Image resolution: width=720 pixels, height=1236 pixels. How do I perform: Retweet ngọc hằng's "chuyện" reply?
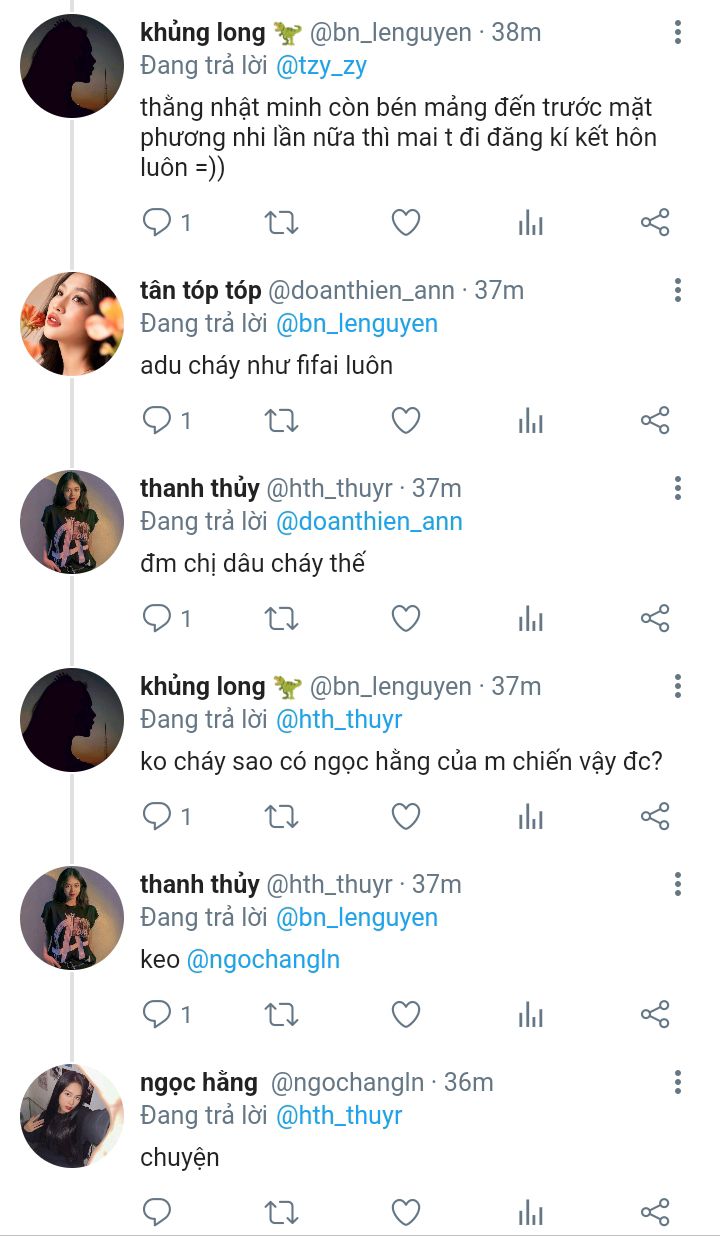[x=281, y=1212]
